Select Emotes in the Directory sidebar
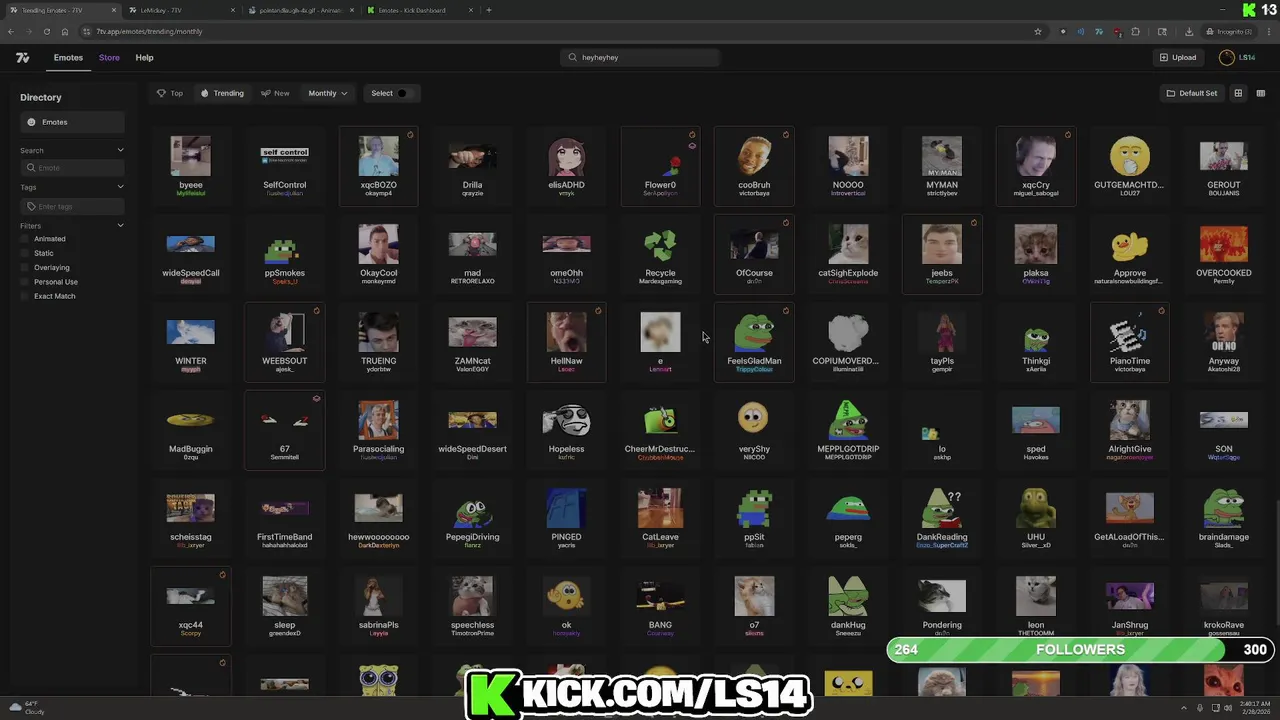This screenshot has height=720, width=1280. pos(72,122)
